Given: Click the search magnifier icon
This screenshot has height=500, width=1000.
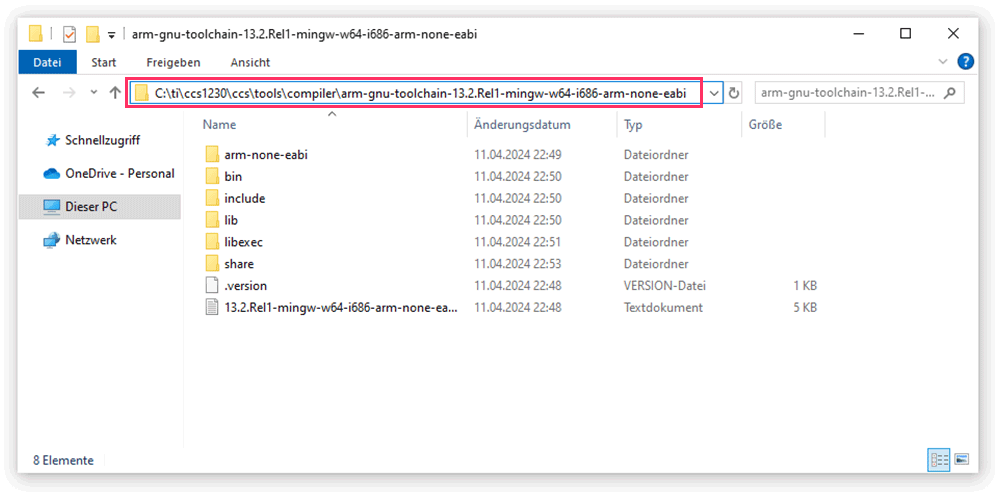Looking at the screenshot, I should [950, 93].
